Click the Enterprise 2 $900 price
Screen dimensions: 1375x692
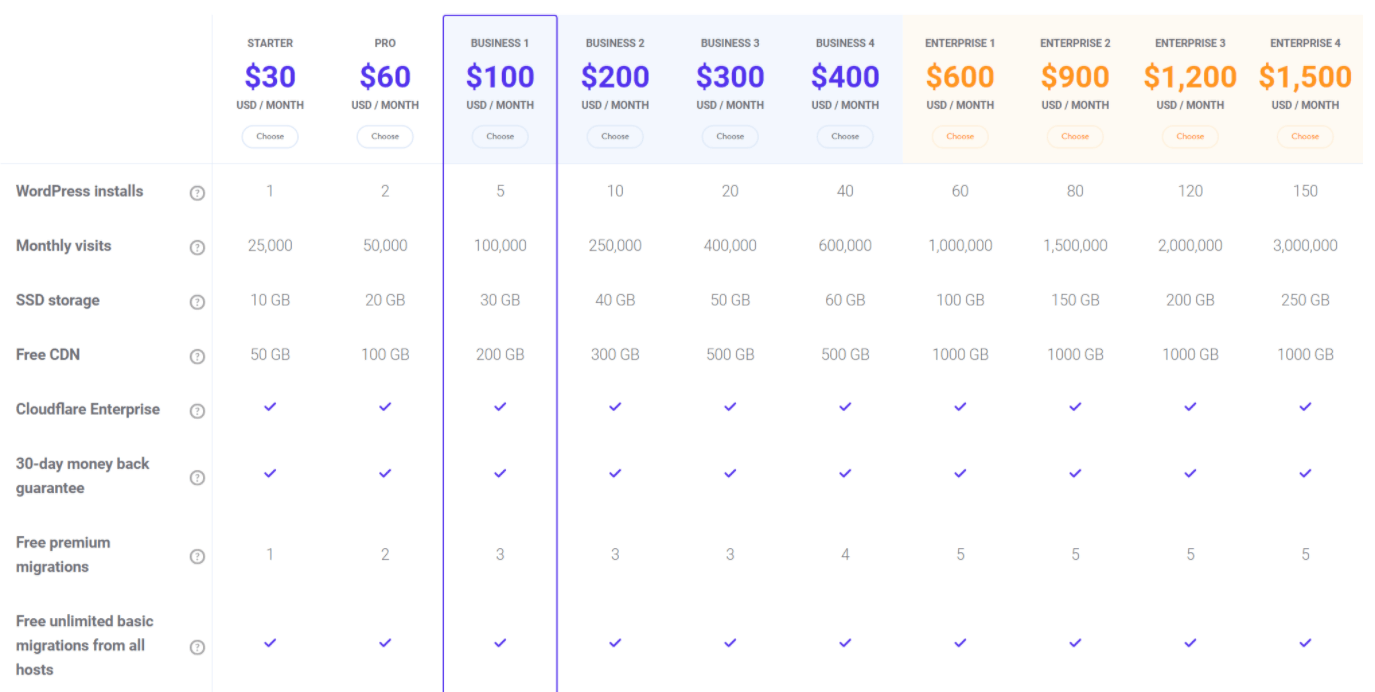pyautogui.click(x=1075, y=76)
